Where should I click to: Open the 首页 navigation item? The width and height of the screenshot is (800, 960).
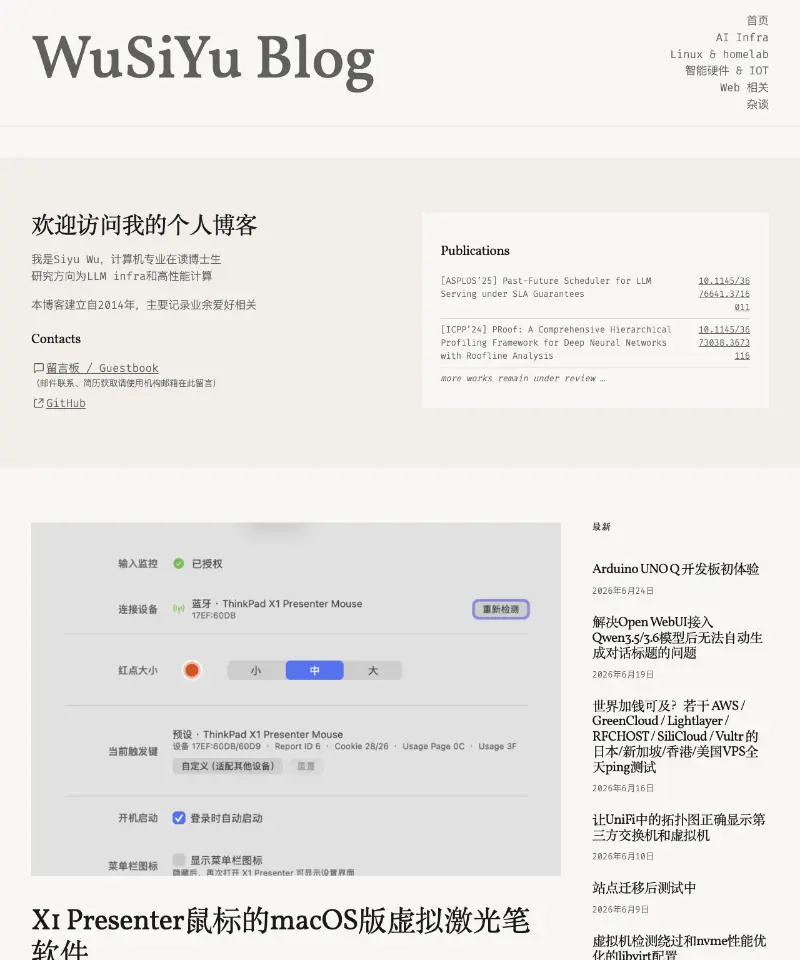757,20
